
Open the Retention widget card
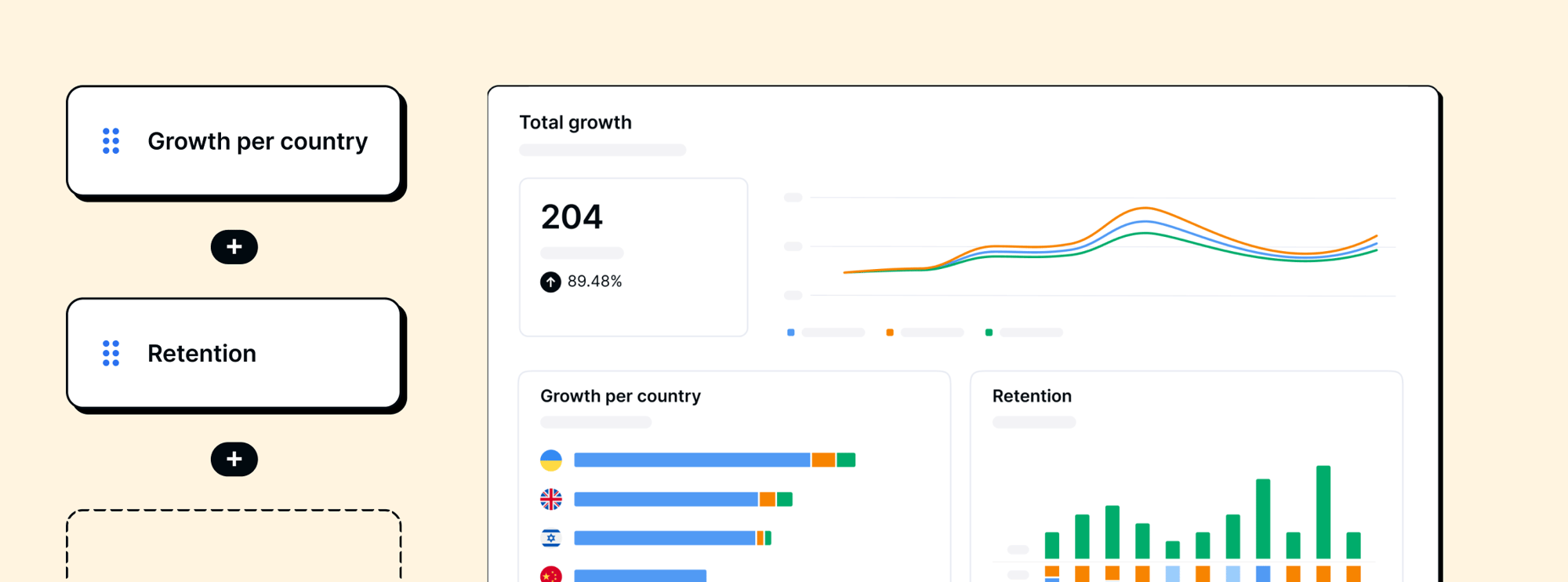tap(234, 354)
